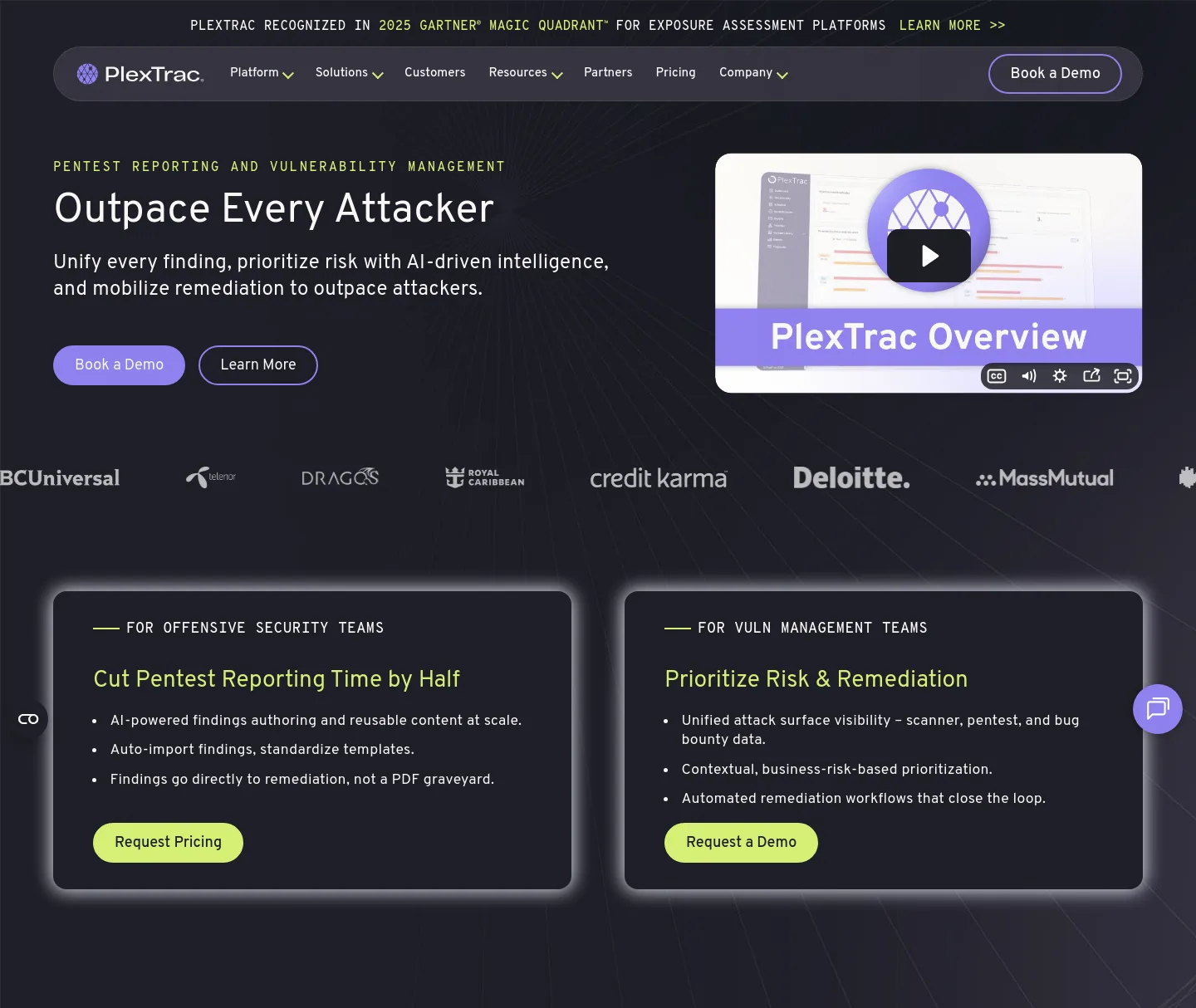Viewport: 1196px width, 1008px height.
Task: Click the Telenor logo
Action: point(211,477)
